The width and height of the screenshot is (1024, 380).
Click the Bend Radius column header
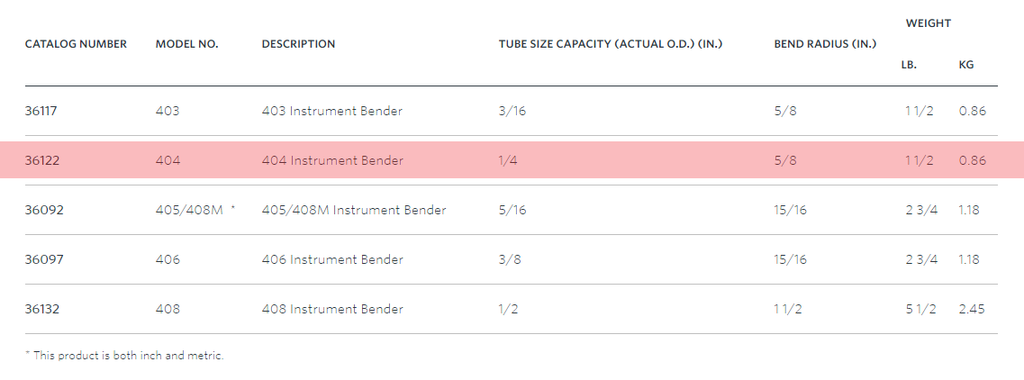pyautogui.click(x=825, y=44)
